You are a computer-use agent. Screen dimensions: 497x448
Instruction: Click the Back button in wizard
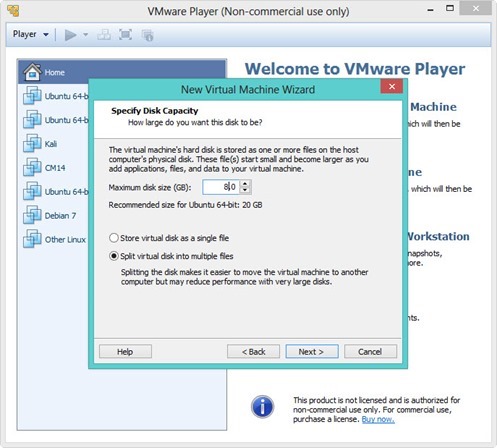(x=253, y=352)
